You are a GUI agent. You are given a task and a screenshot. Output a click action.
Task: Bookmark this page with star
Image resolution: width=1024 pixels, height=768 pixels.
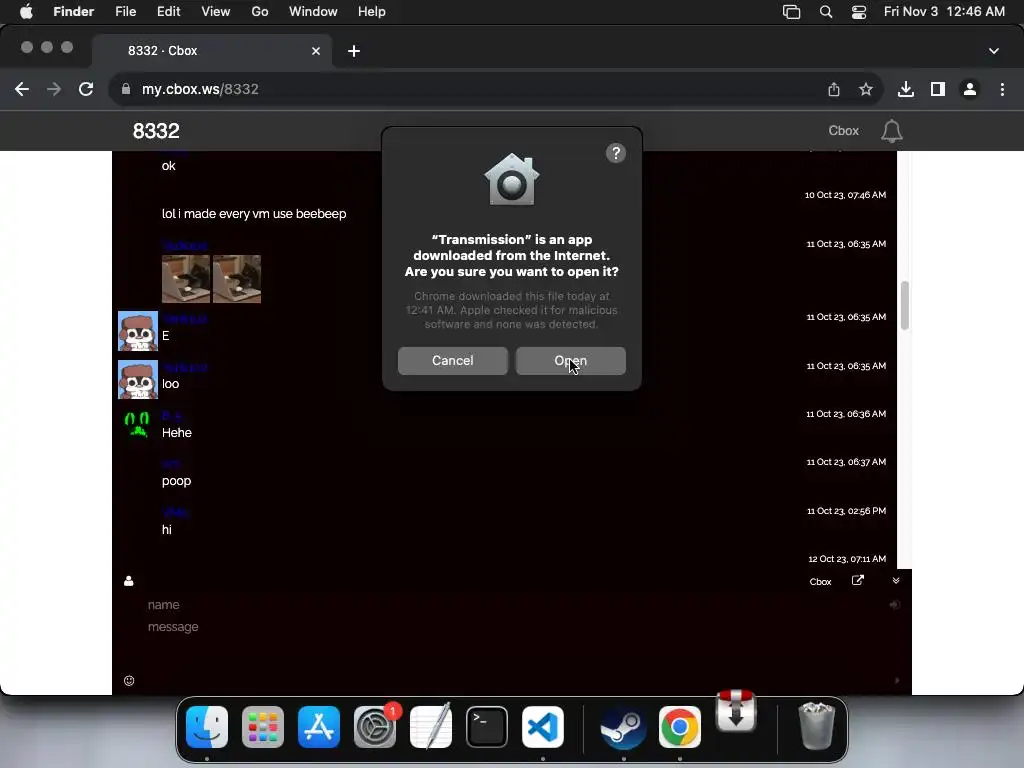[866, 89]
